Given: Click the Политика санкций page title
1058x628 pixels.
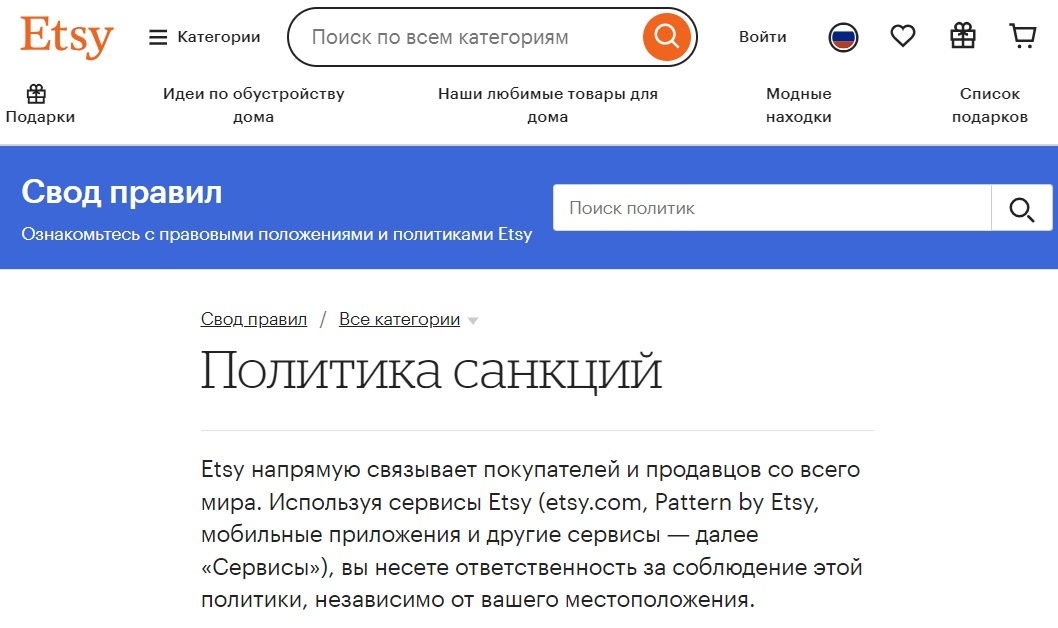Looking at the screenshot, I should point(431,370).
